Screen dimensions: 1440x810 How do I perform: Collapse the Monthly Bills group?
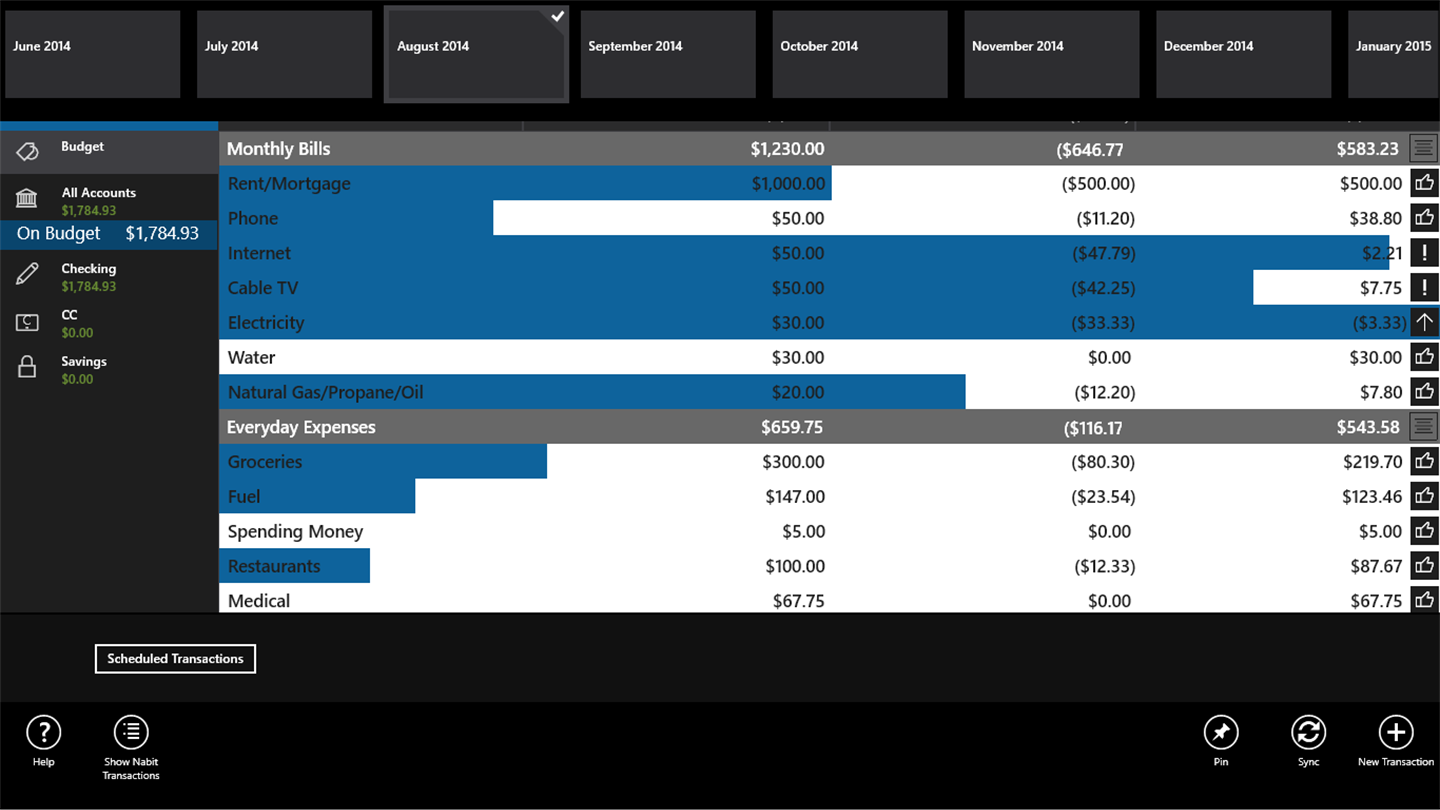1424,149
